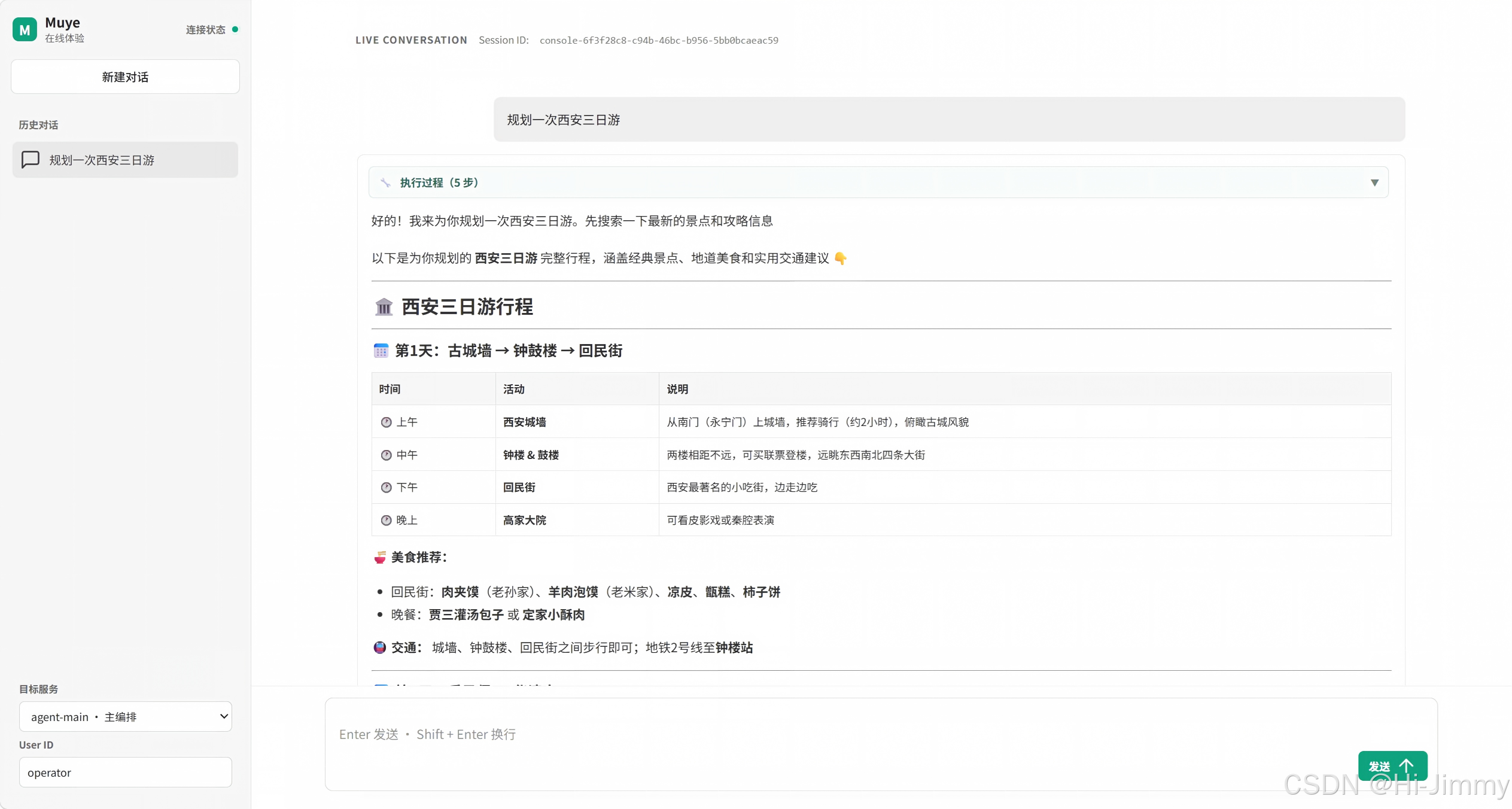Click the 西安三日游行程 heading
The width and height of the screenshot is (1512, 809).
pos(467,307)
